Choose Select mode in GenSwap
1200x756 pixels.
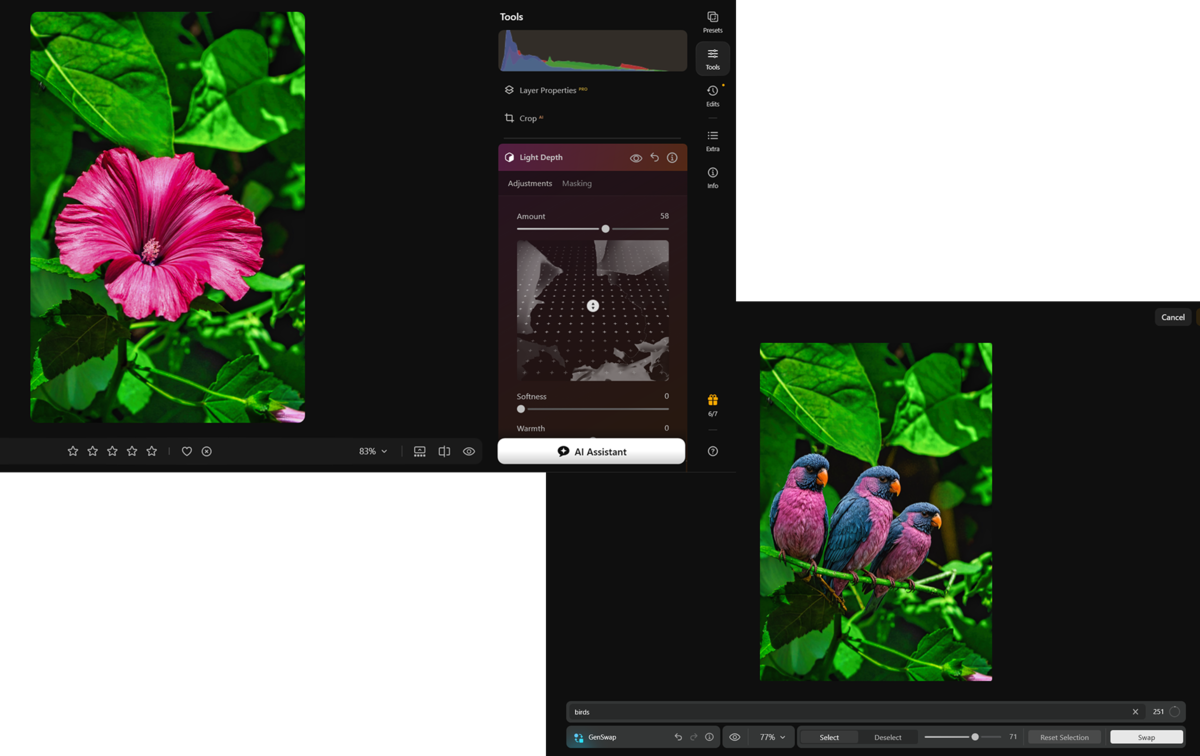coord(829,737)
